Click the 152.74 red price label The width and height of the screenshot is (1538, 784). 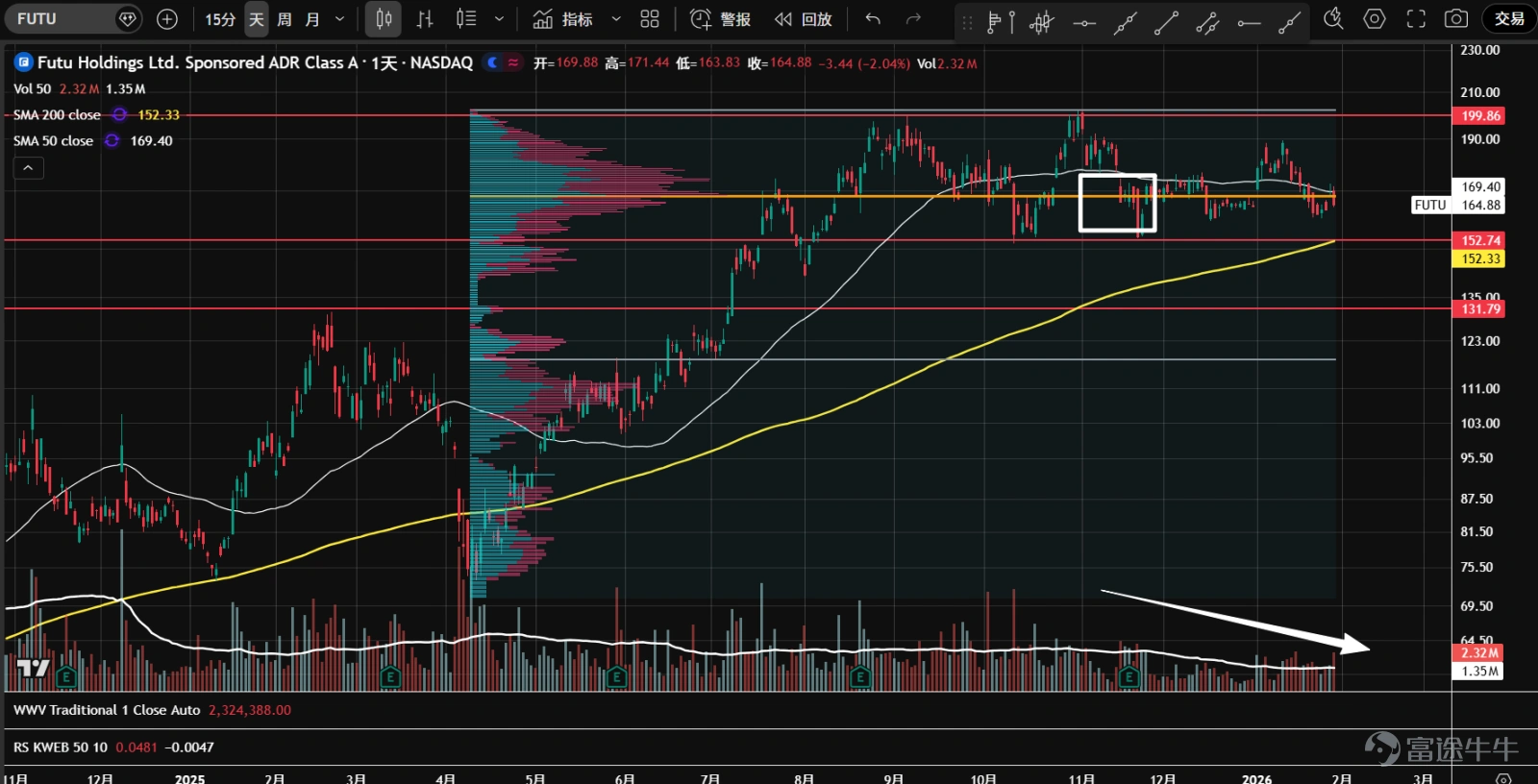1480,240
